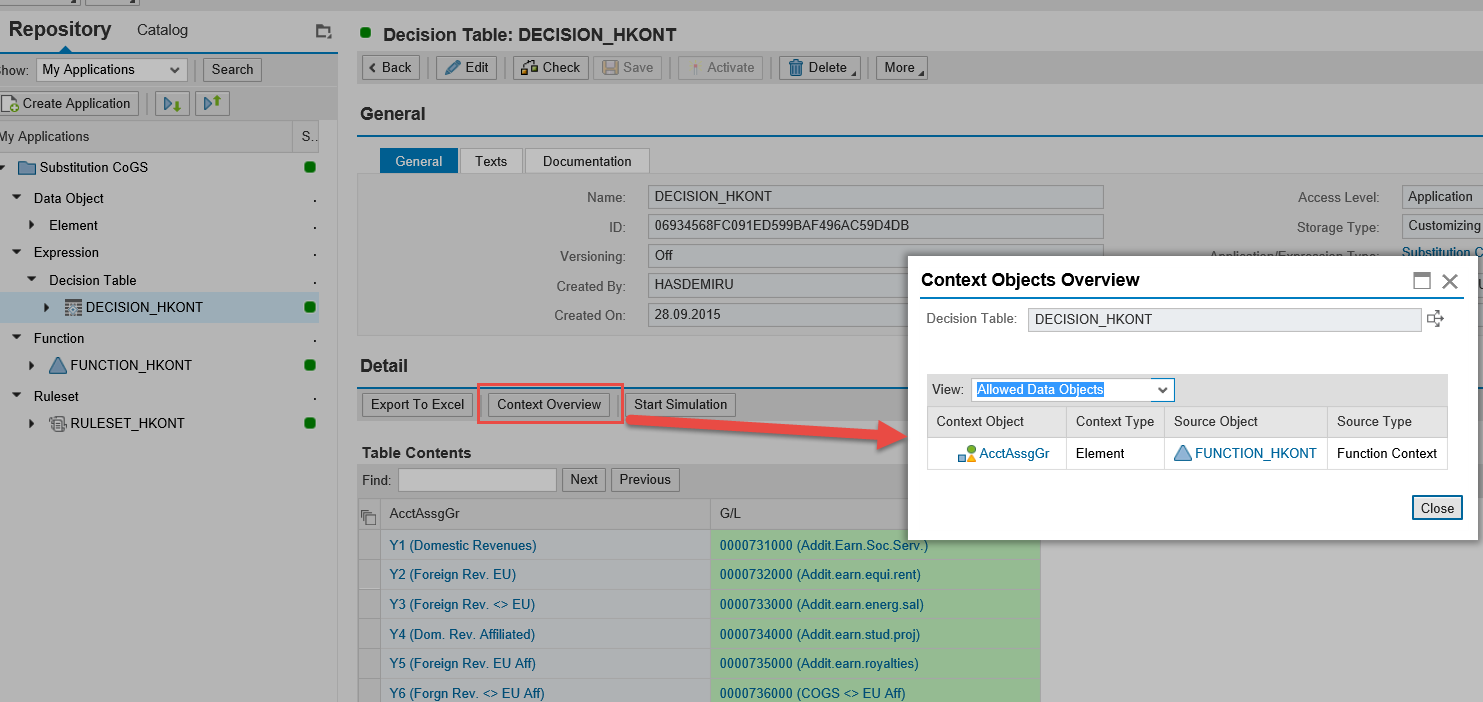Click the Context Overview button
This screenshot has width=1483, height=702.
[549, 404]
